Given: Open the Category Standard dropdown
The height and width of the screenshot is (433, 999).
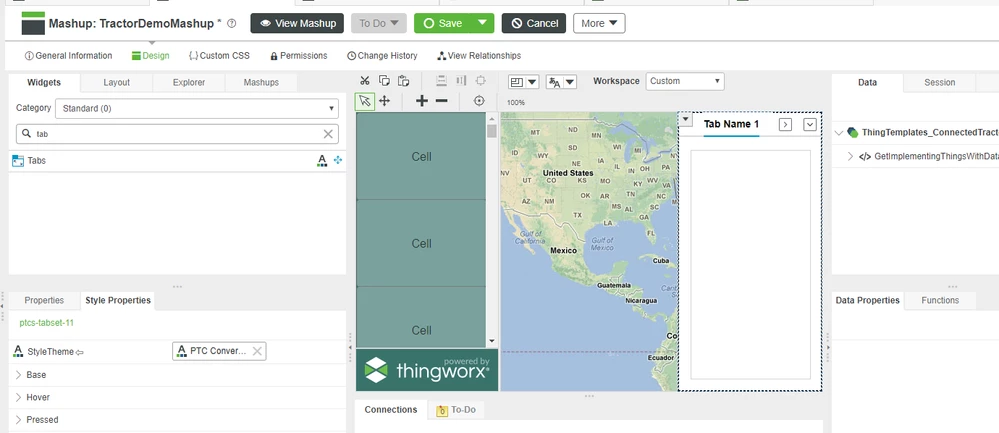Looking at the screenshot, I should click(197, 108).
